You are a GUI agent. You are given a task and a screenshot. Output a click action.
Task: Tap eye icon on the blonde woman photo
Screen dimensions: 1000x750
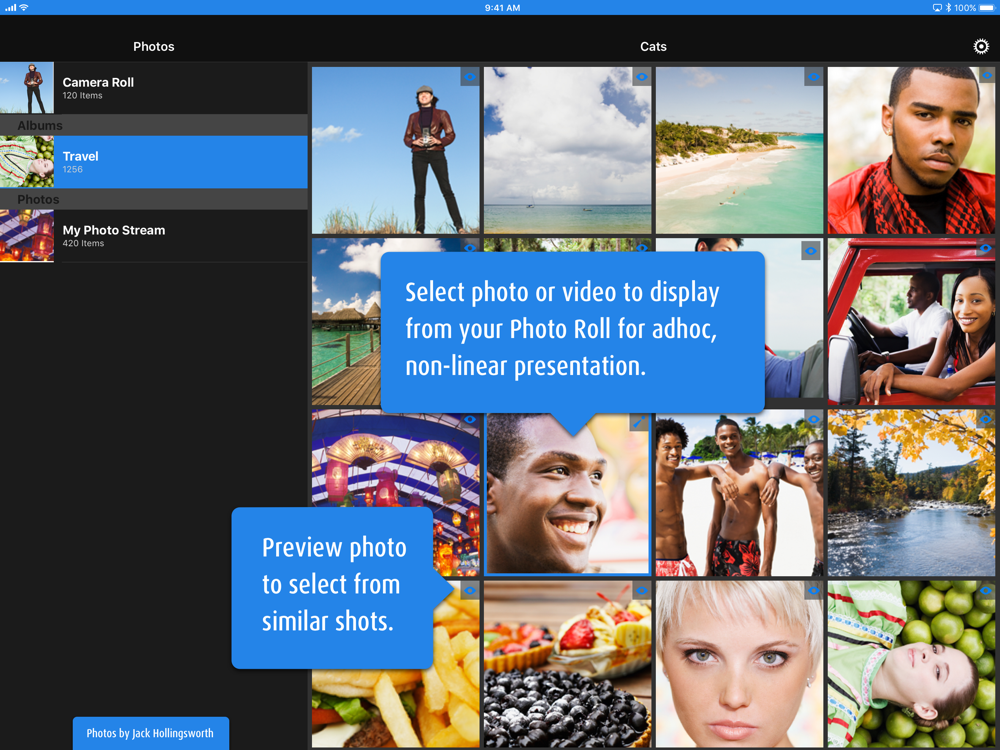[x=813, y=591]
